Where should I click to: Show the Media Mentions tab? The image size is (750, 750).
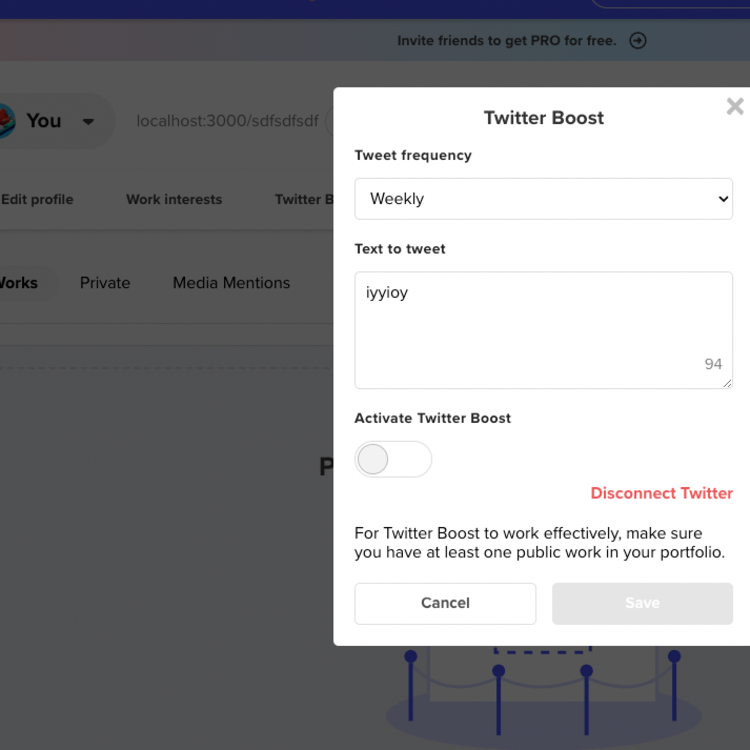pos(231,283)
